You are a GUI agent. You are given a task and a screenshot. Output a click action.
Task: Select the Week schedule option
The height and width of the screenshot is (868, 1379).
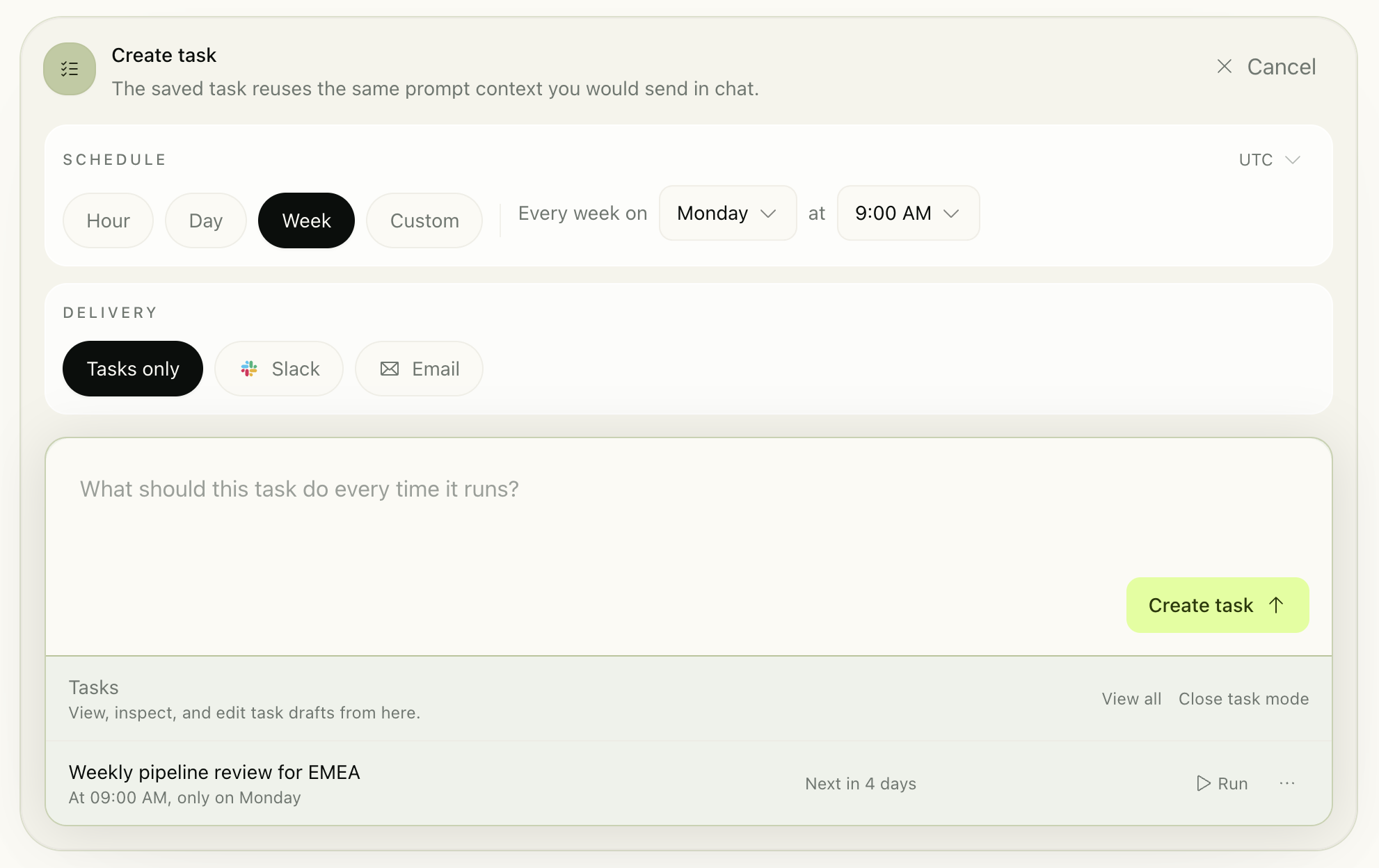(x=306, y=220)
